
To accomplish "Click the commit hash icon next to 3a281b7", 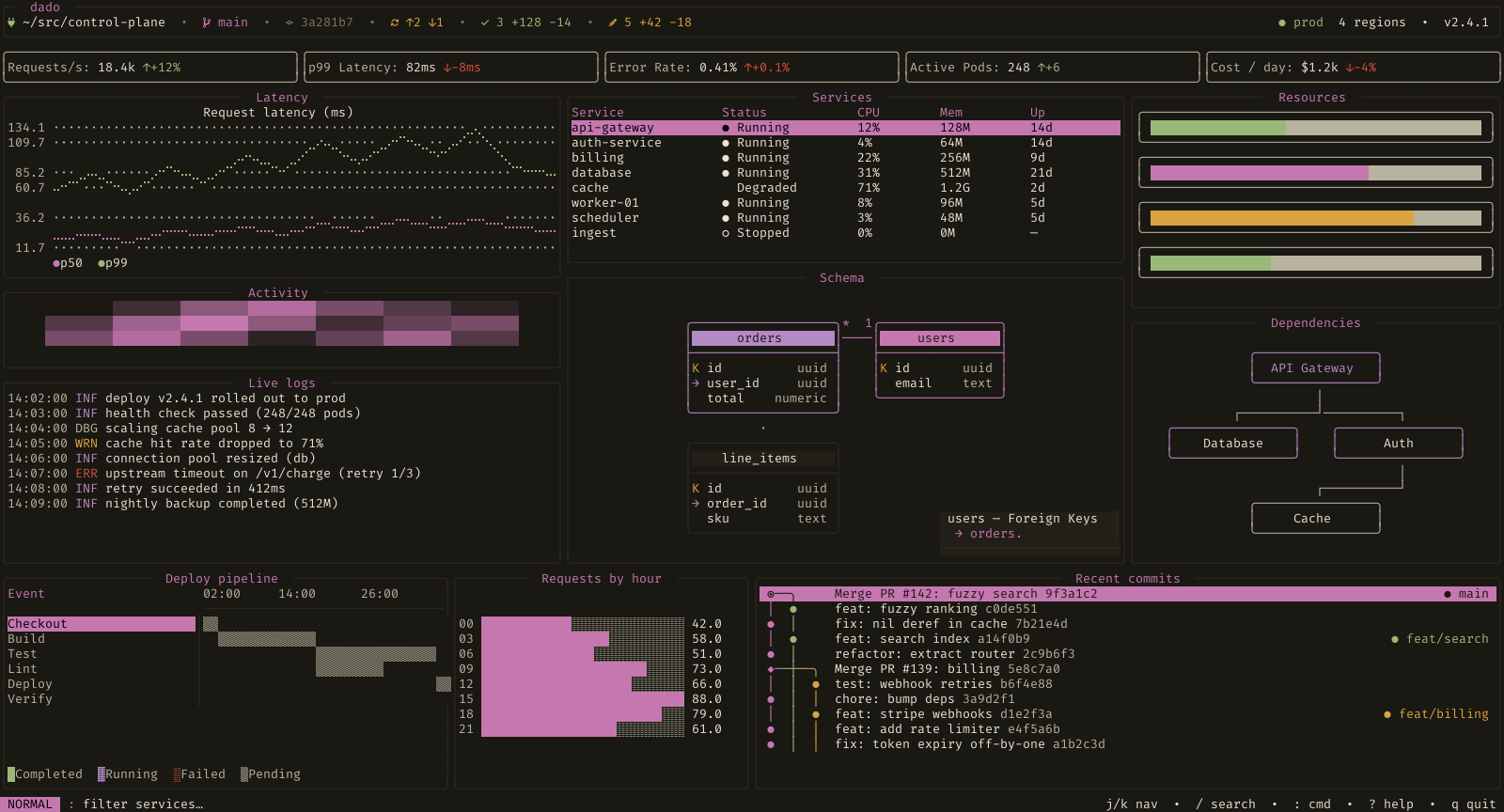I will 290,23.
